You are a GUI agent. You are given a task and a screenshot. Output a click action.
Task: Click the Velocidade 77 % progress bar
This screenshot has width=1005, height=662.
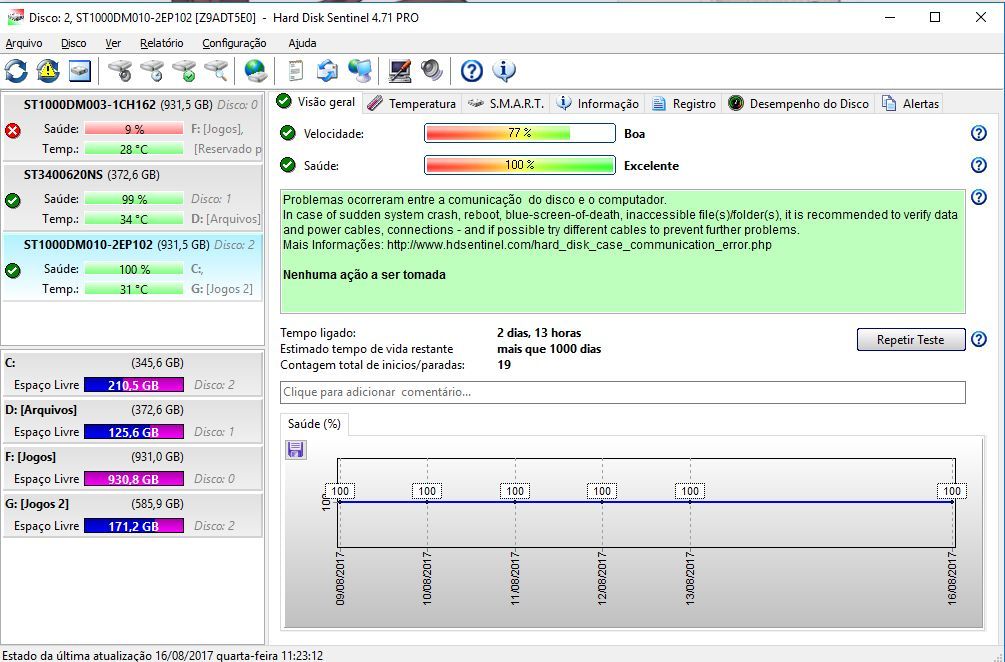click(x=520, y=133)
